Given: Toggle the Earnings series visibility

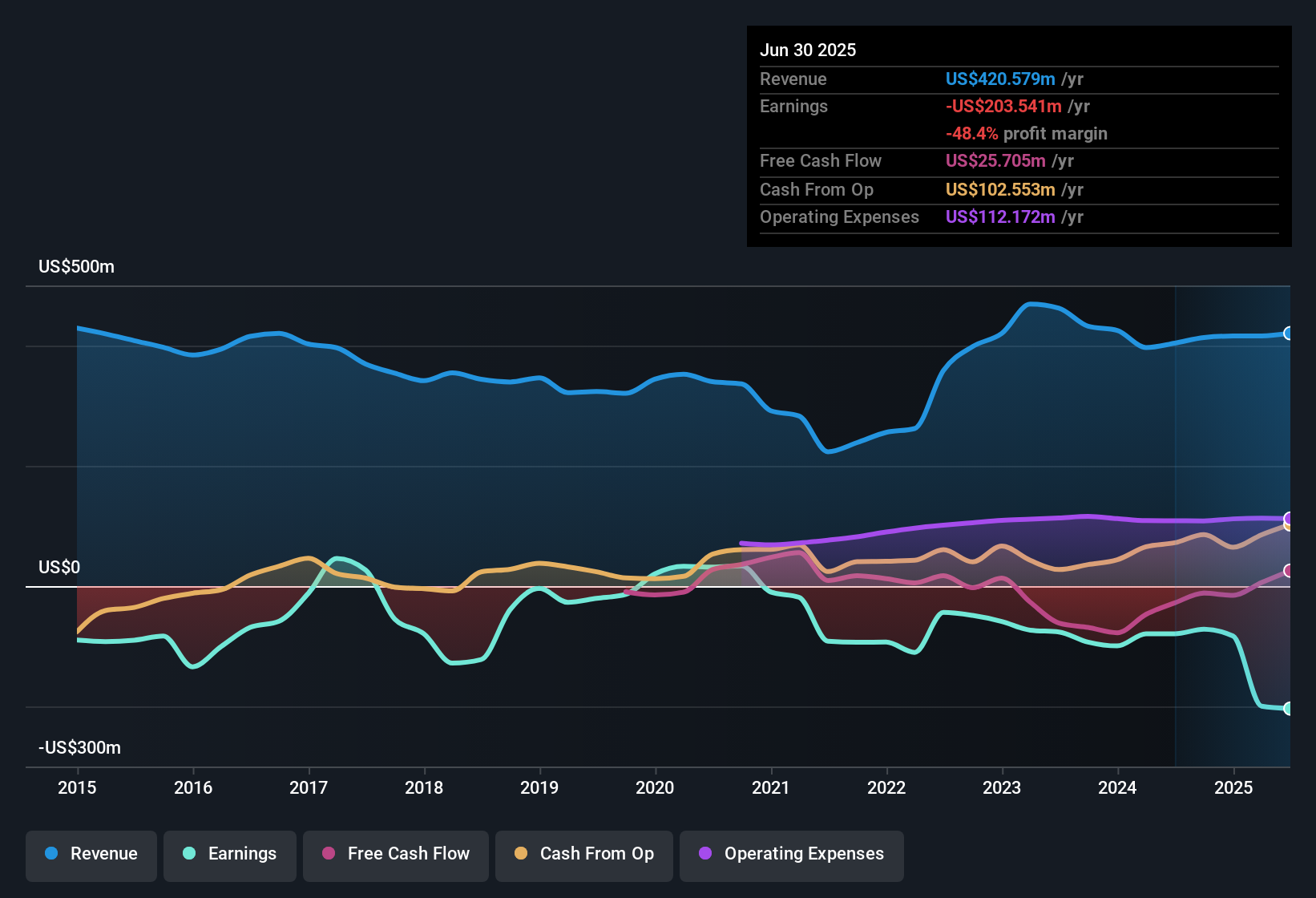Looking at the screenshot, I should click(230, 854).
